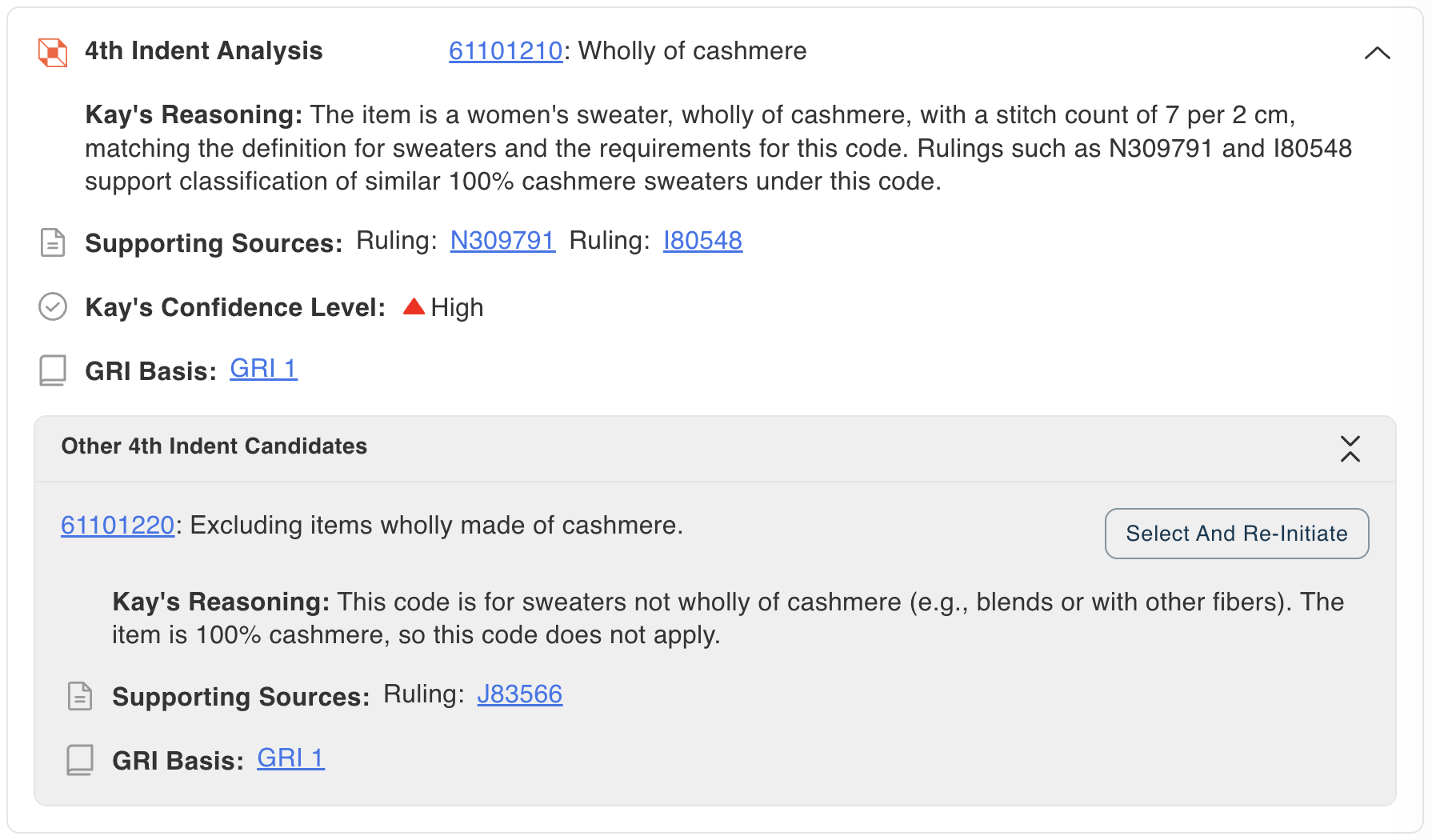Click Kay's Reasoning text for 61101220
Image resolution: width=1432 pixels, height=840 pixels.
click(728, 618)
